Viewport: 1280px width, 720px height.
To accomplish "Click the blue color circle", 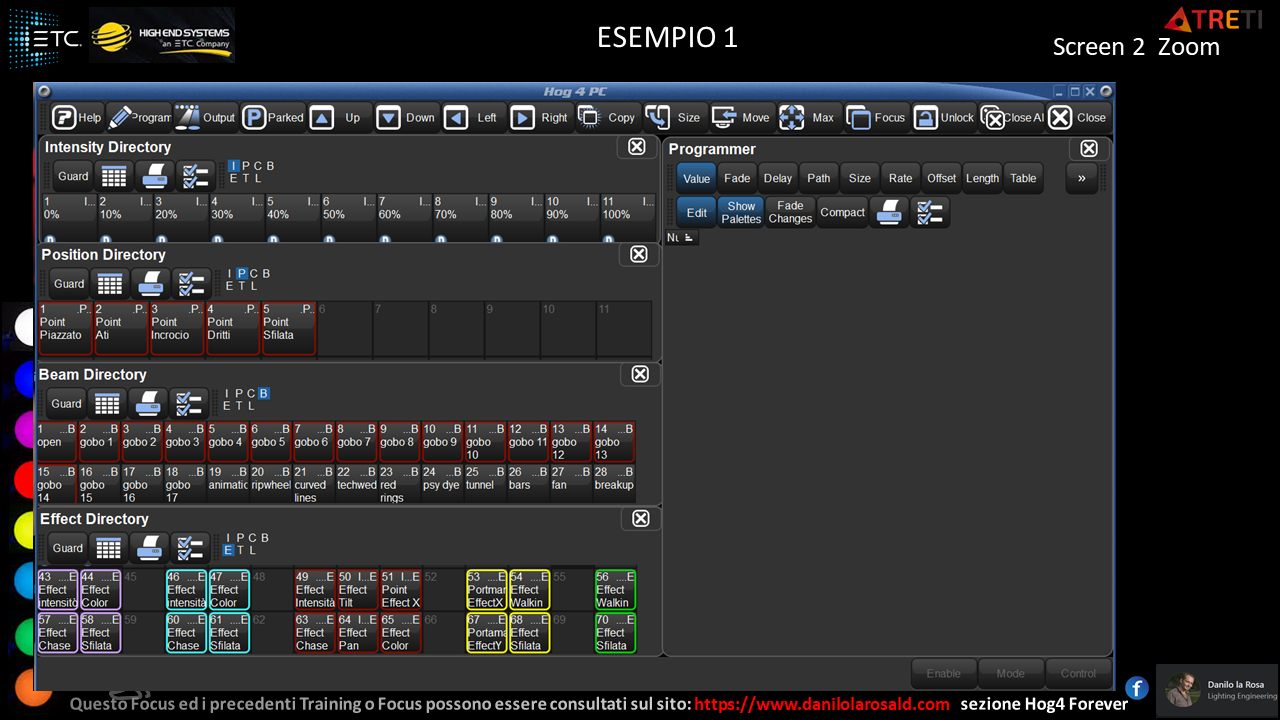I will tap(24, 378).
